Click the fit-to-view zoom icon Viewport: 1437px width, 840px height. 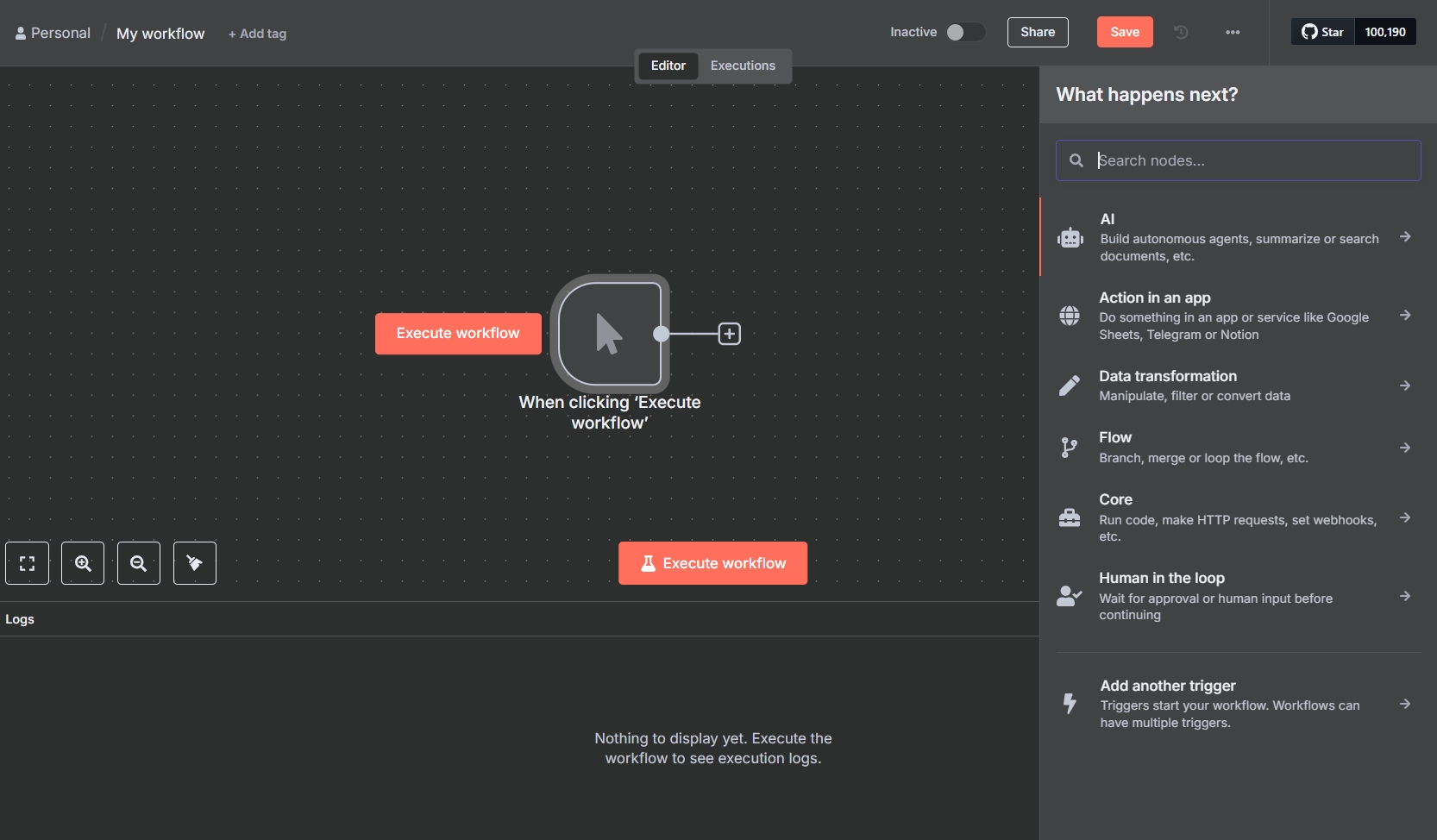27,563
